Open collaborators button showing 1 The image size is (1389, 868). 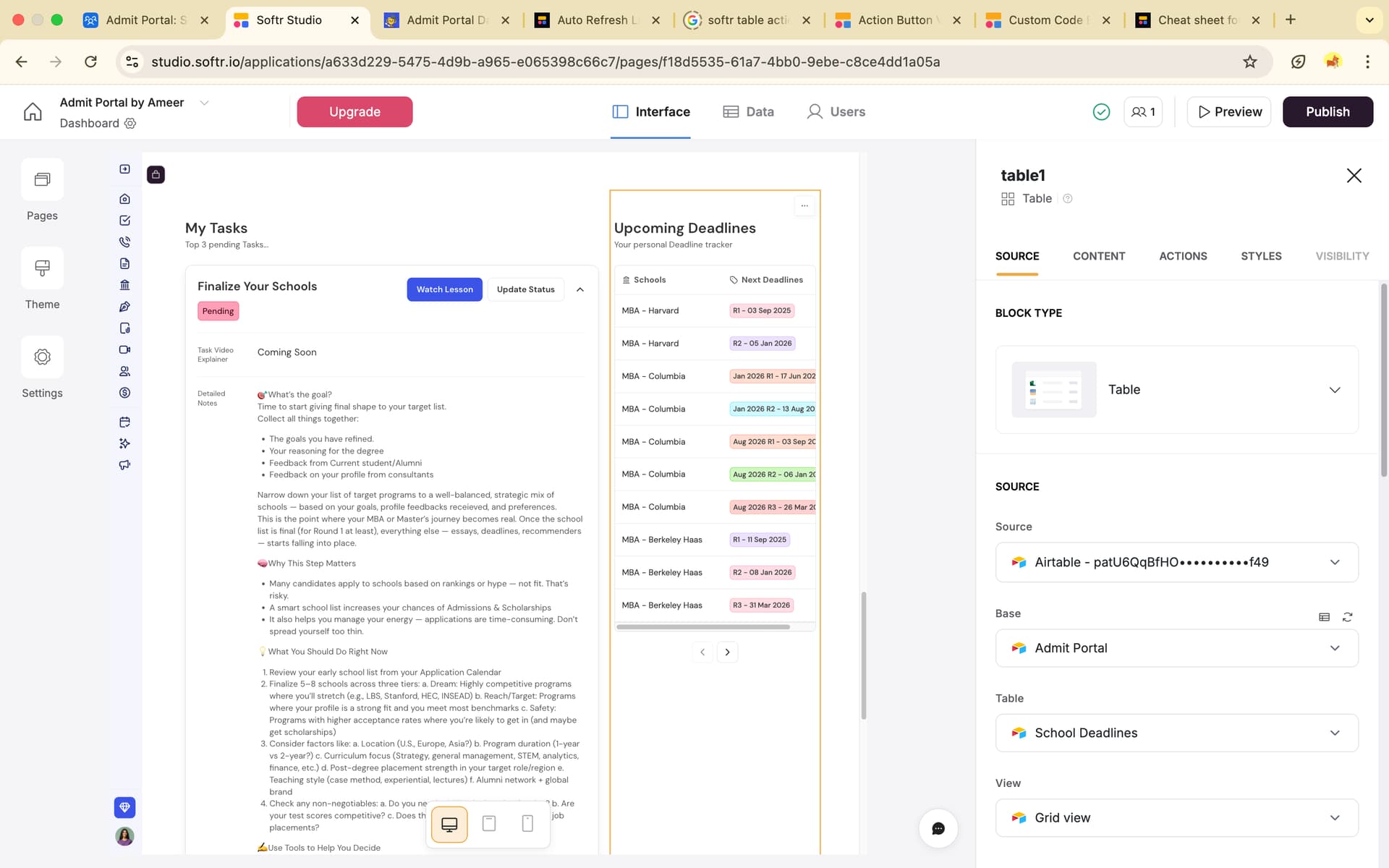1143,111
